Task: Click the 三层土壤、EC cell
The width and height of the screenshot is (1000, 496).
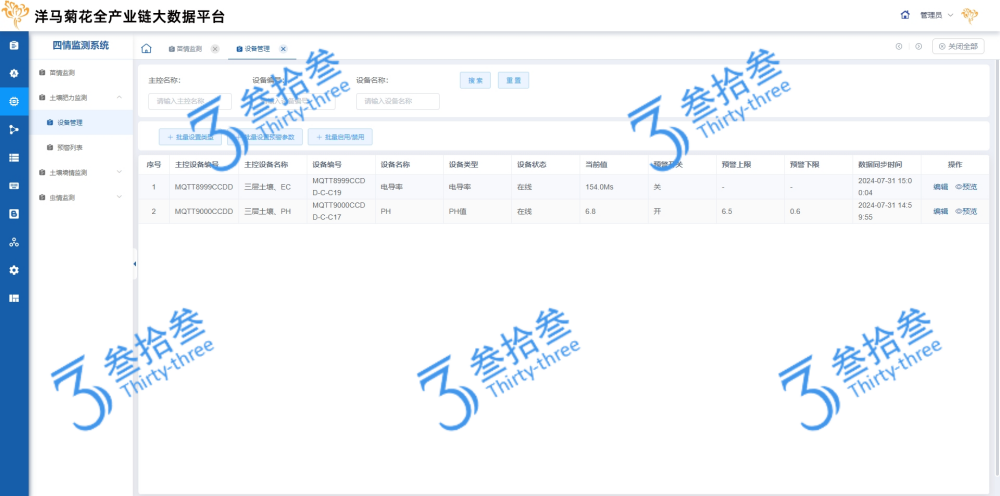Action: pos(267,187)
